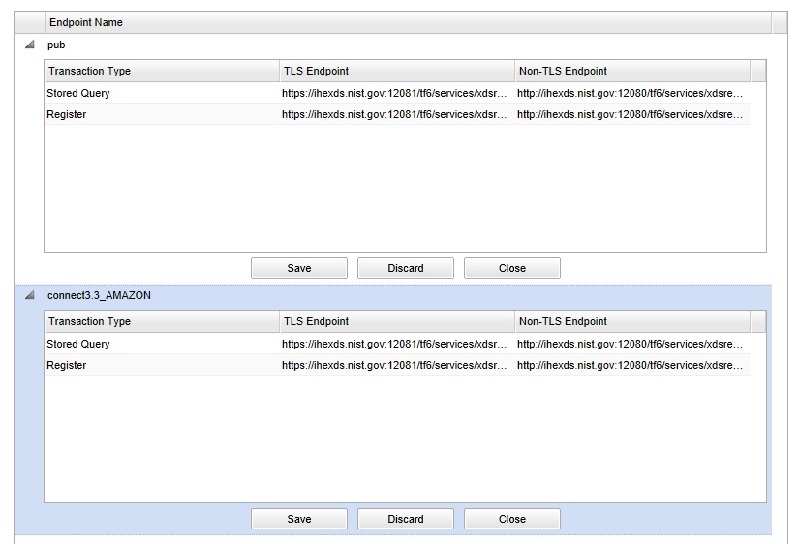Screen dimensions: 800x544
Task: Sort by Transaction Type in connect3.3_AMAZON table
Action: click(161, 322)
